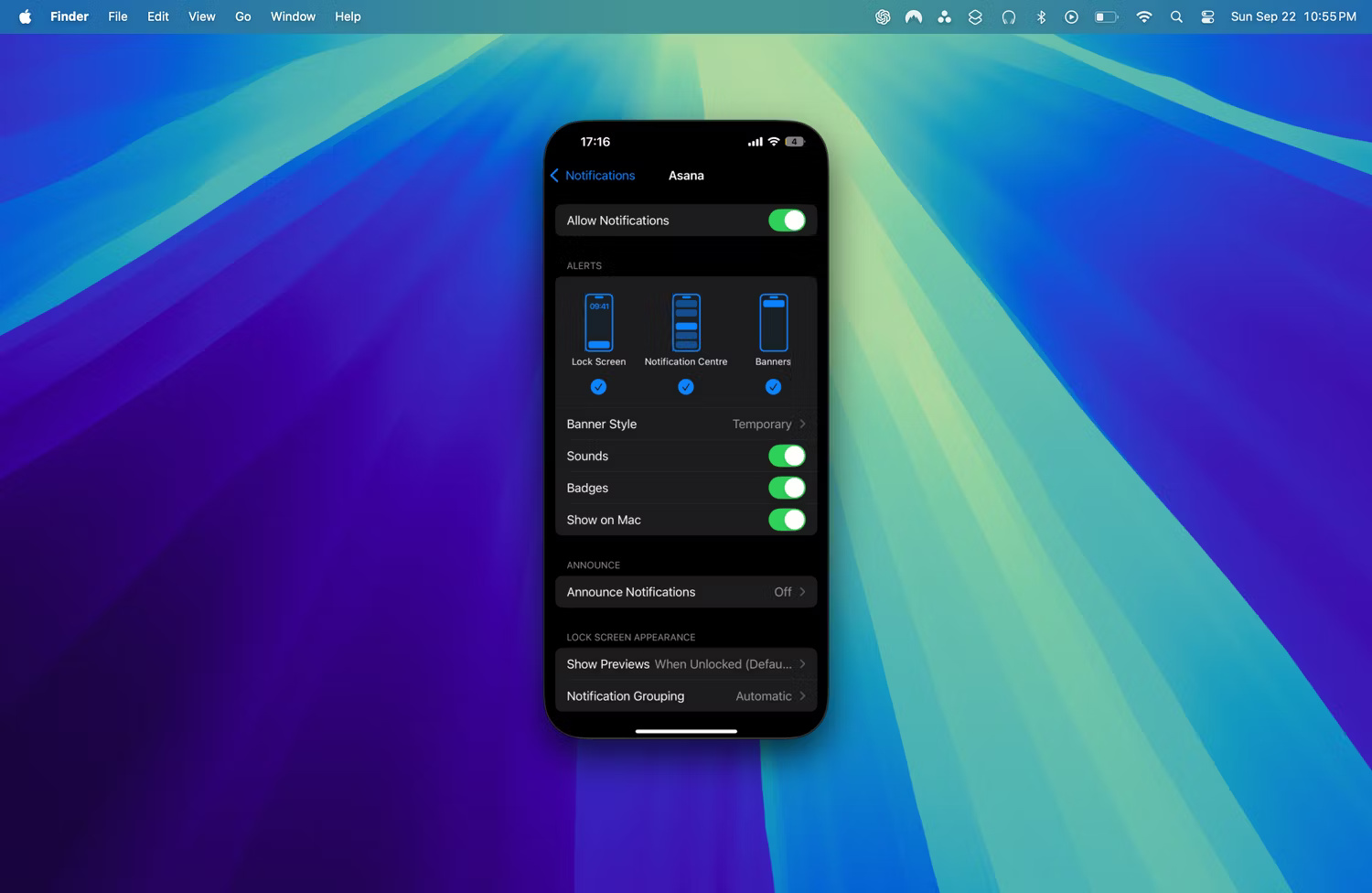Viewport: 1372px width, 893px height.
Task: Open the ChatGPT menu bar icon
Action: coord(882,16)
